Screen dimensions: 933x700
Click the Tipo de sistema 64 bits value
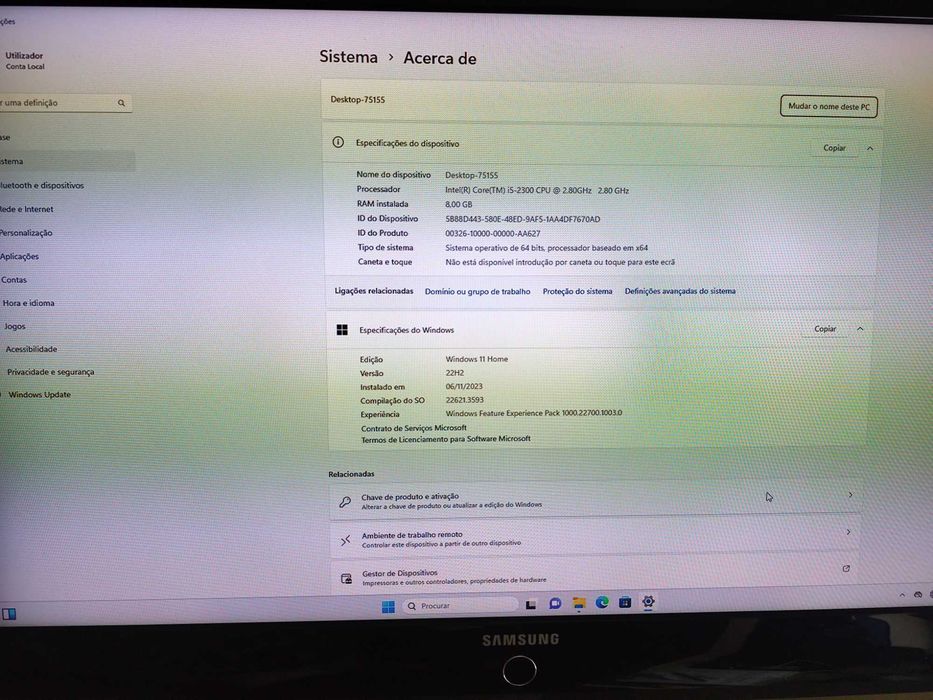pos(546,248)
